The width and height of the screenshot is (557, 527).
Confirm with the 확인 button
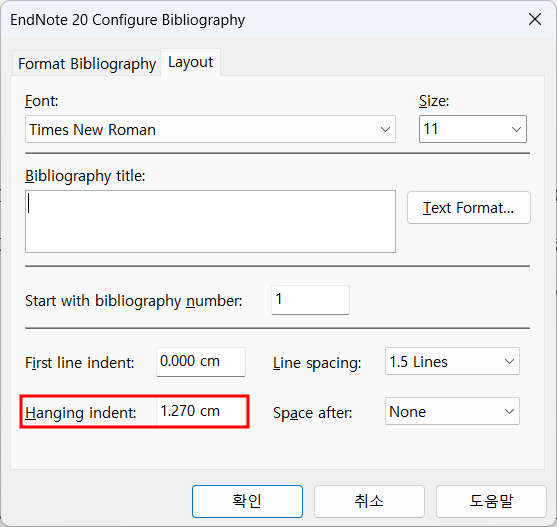[x=247, y=501]
